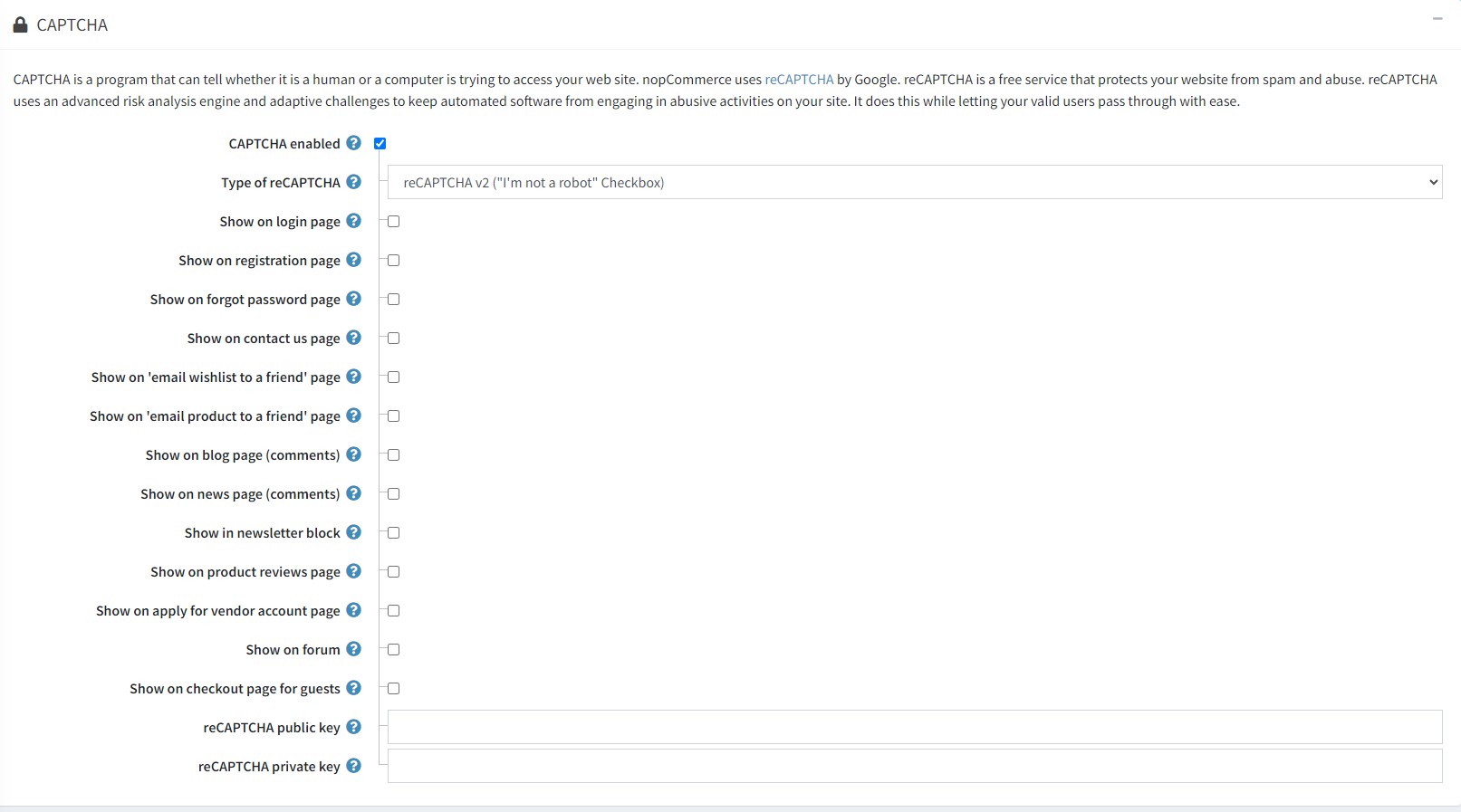Tick Show on checkout page for guests

pyautogui.click(x=394, y=689)
